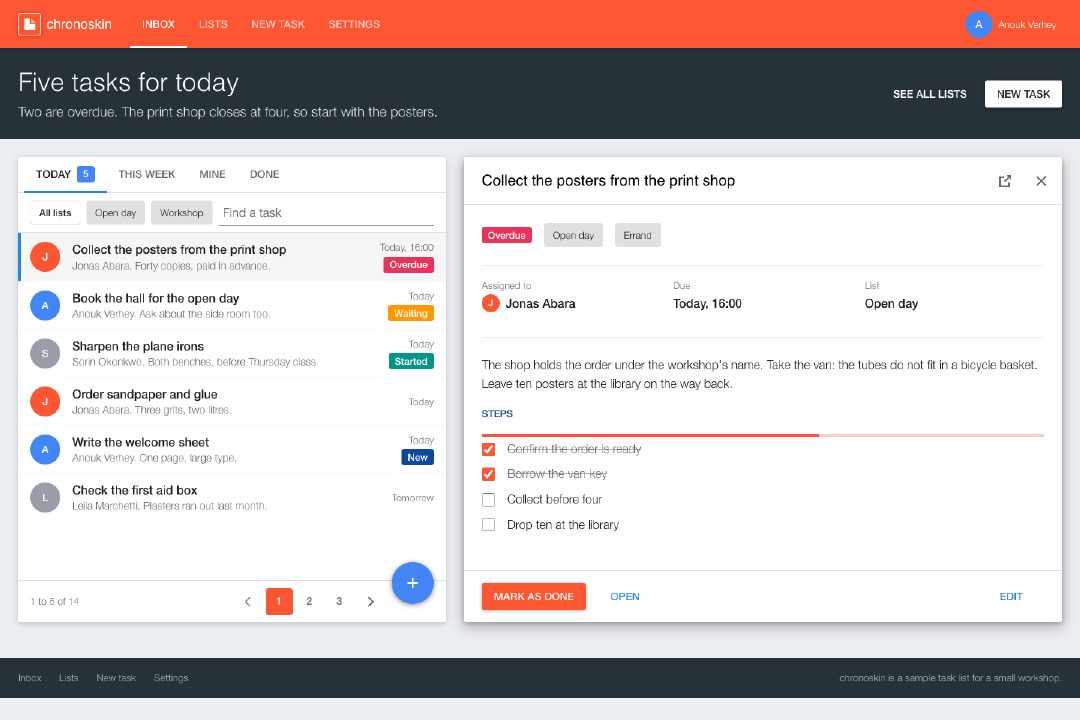The width and height of the screenshot is (1080, 720).
Task: Switch to the This Week tab
Action: pos(147,174)
